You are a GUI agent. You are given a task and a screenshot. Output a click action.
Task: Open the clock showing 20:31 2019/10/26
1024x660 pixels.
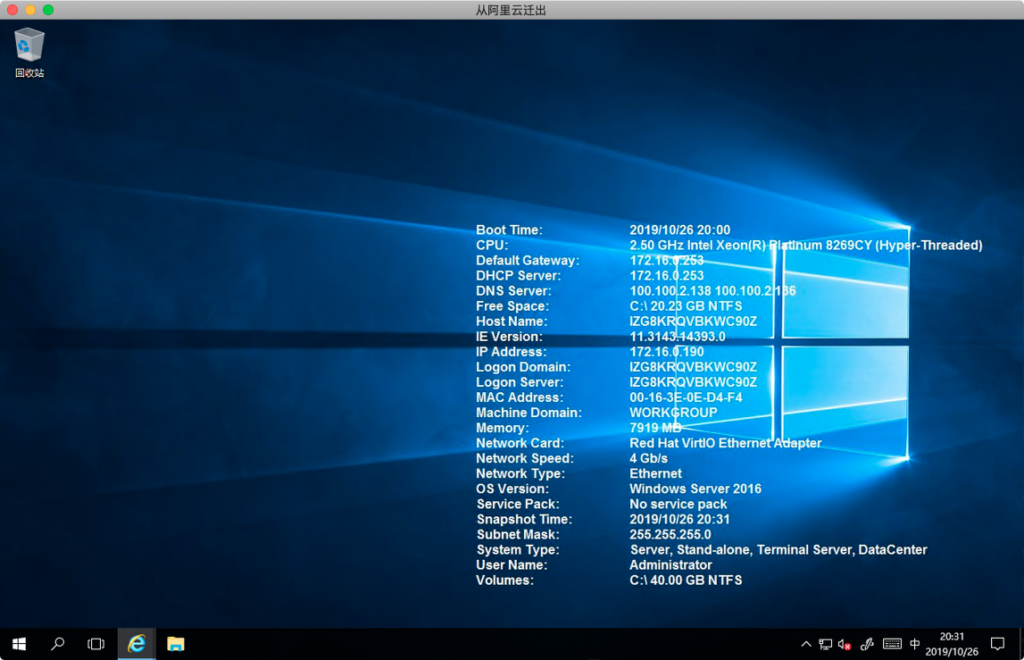coord(952,643)
